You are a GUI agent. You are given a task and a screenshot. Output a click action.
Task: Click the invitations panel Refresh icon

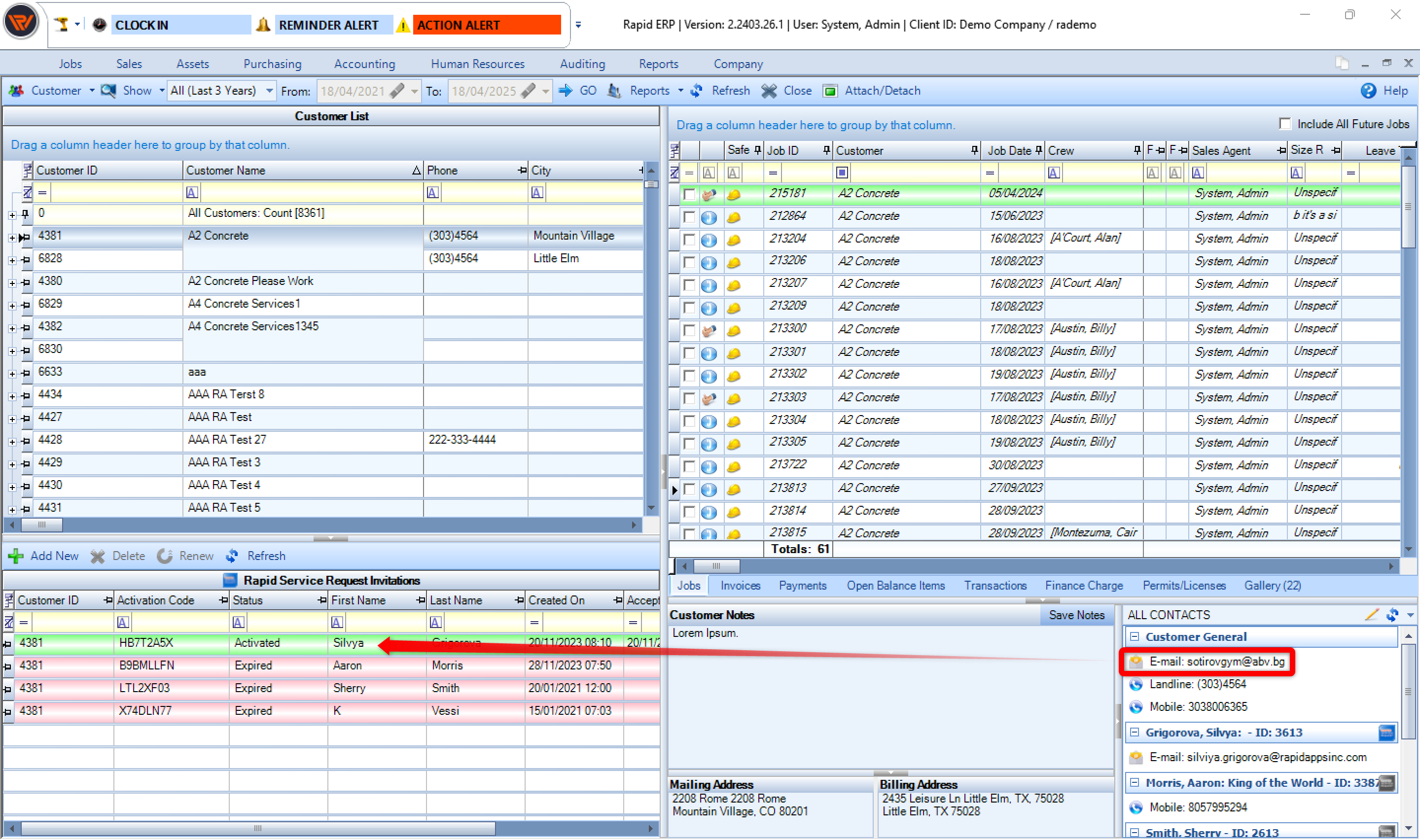coord(232,556)
